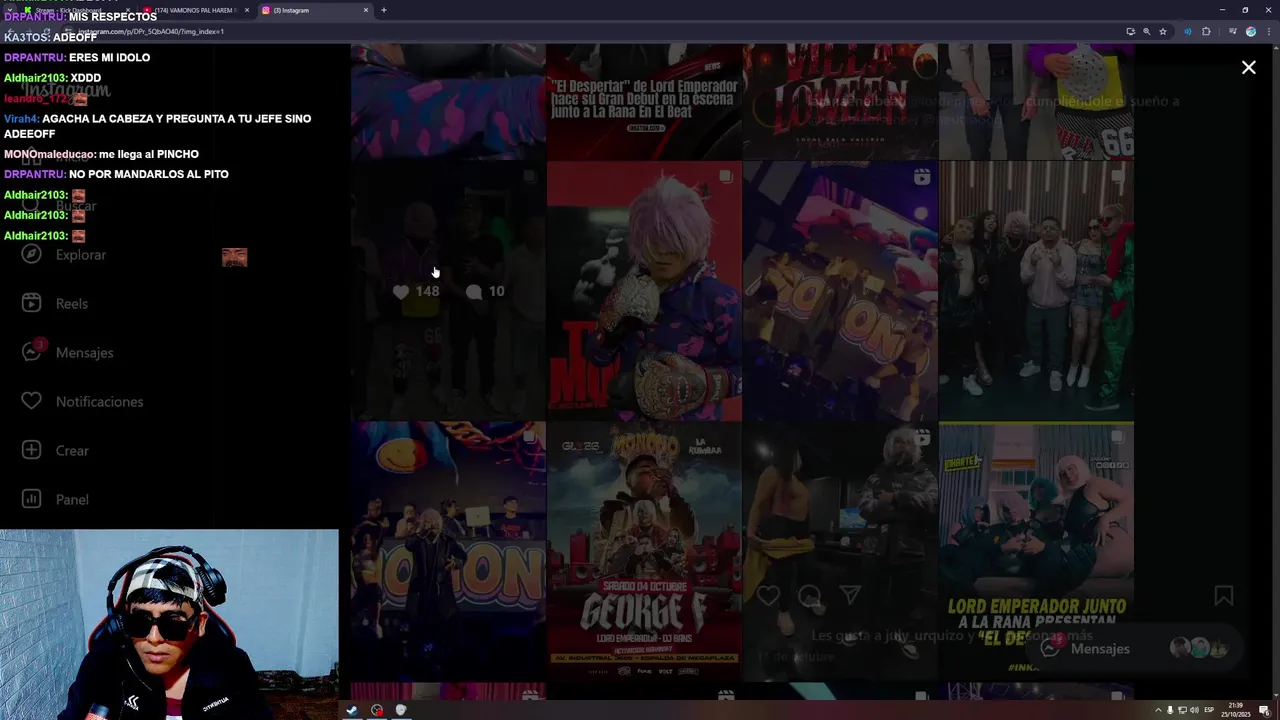
Task: Open the Reels section icon
Action: coord(31,303)
